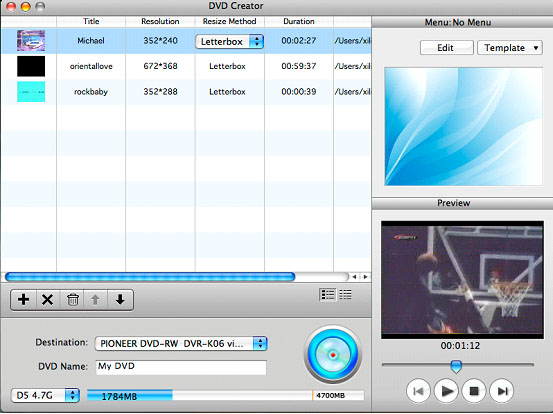Click the 672*368 resolution cell
The image size is (553, 414).
click(x=160, y=66)
